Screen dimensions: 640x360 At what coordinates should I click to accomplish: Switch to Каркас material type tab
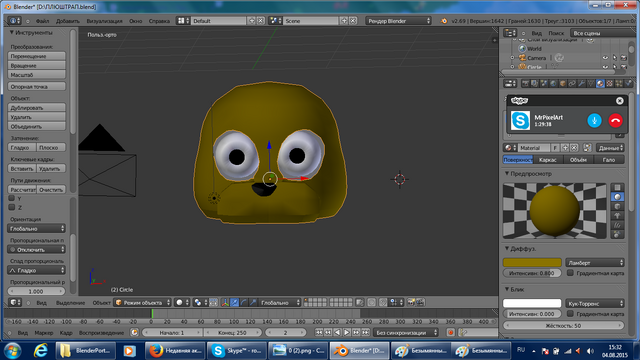tap(548, 160)
